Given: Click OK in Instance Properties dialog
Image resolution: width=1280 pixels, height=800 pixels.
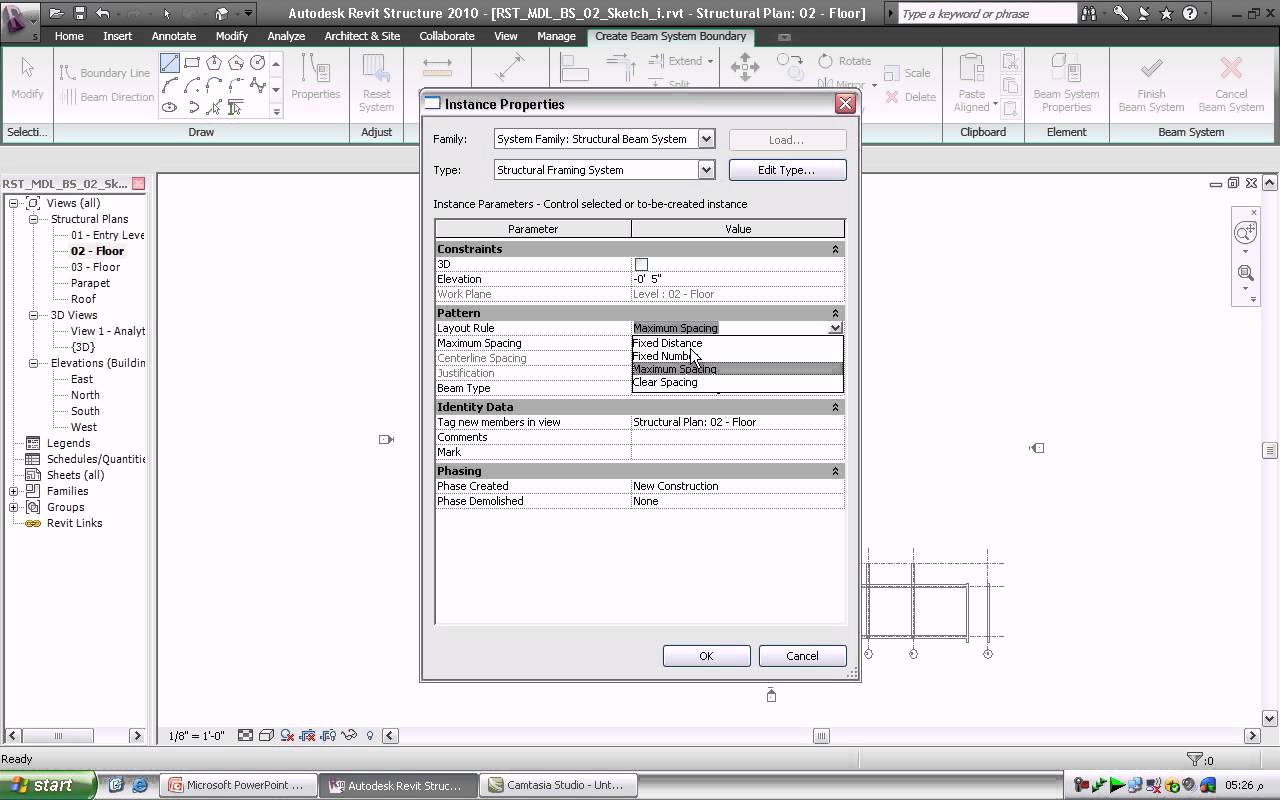Looking at the screenshot, I should 706,656.
